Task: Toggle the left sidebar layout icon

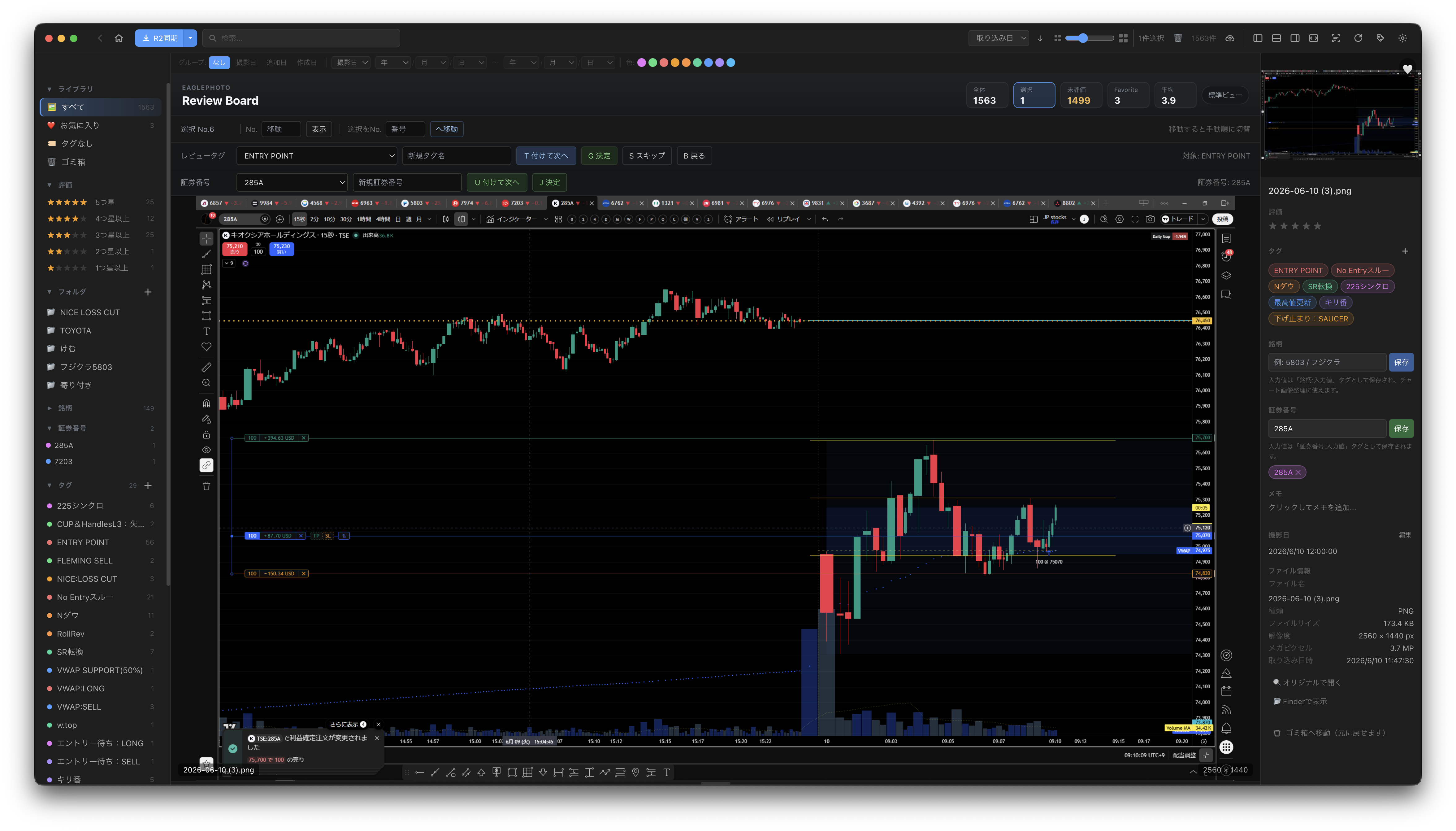Action: point(1258,38)
